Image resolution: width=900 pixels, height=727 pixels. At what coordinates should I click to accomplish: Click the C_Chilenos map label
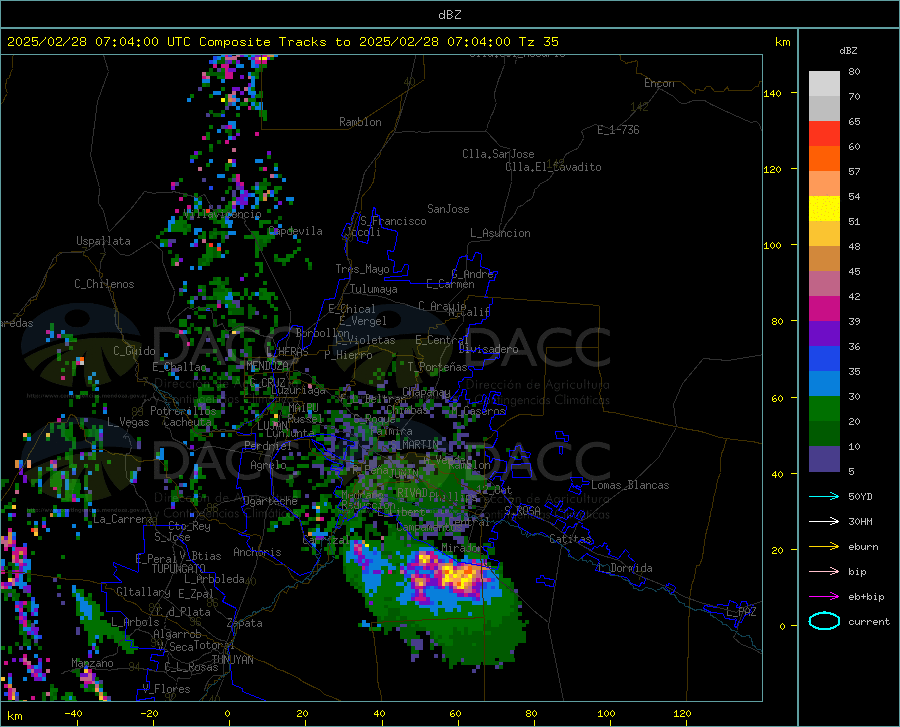[104, 284]
